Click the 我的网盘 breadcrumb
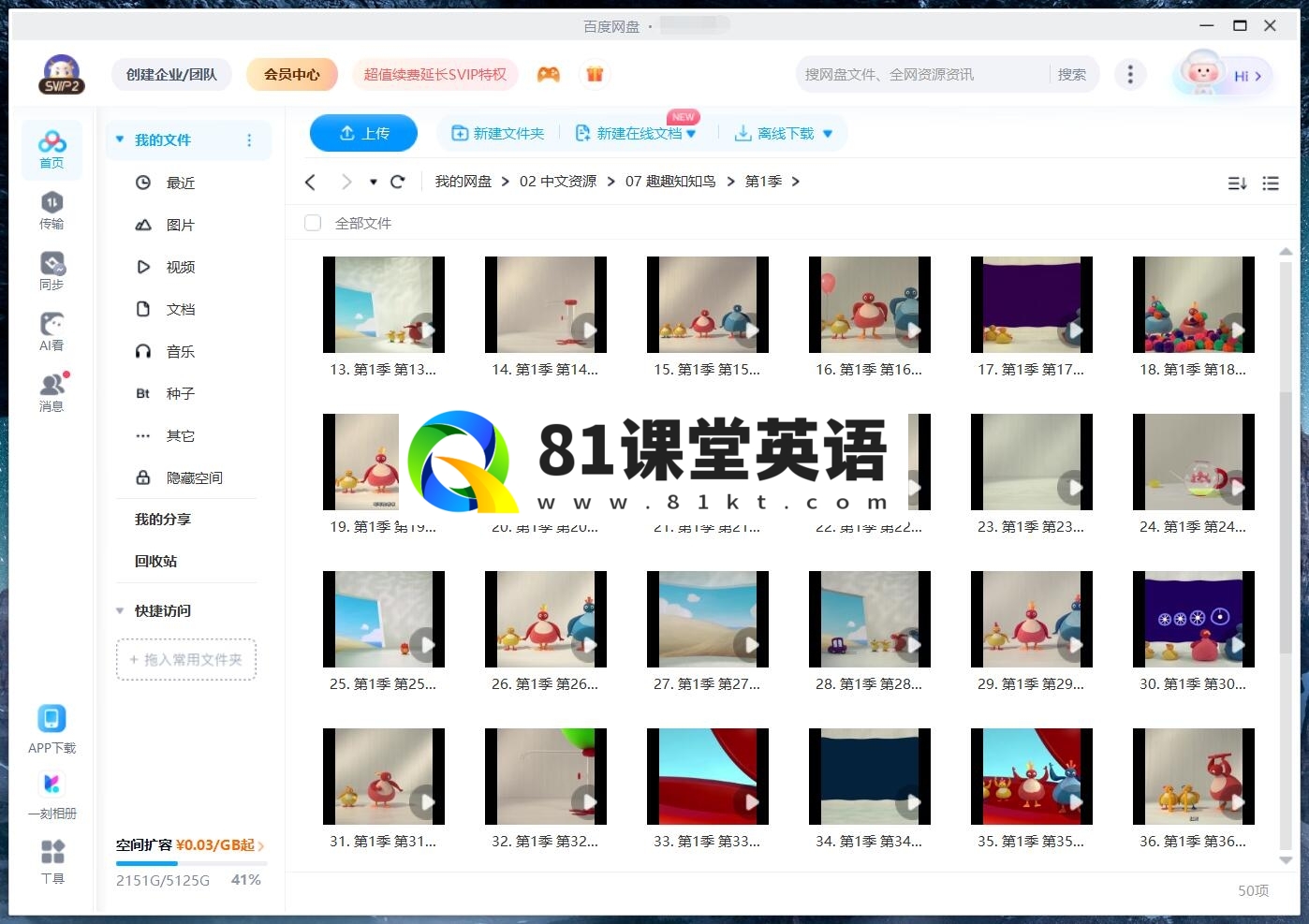 tap(463, 182)
